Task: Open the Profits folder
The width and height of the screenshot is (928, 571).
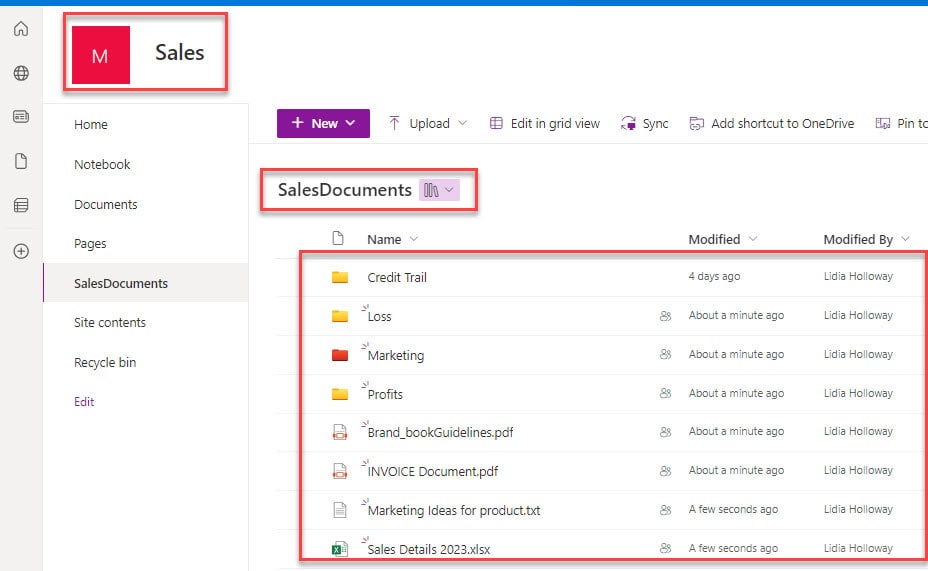Action: click(x=385, y=395)
